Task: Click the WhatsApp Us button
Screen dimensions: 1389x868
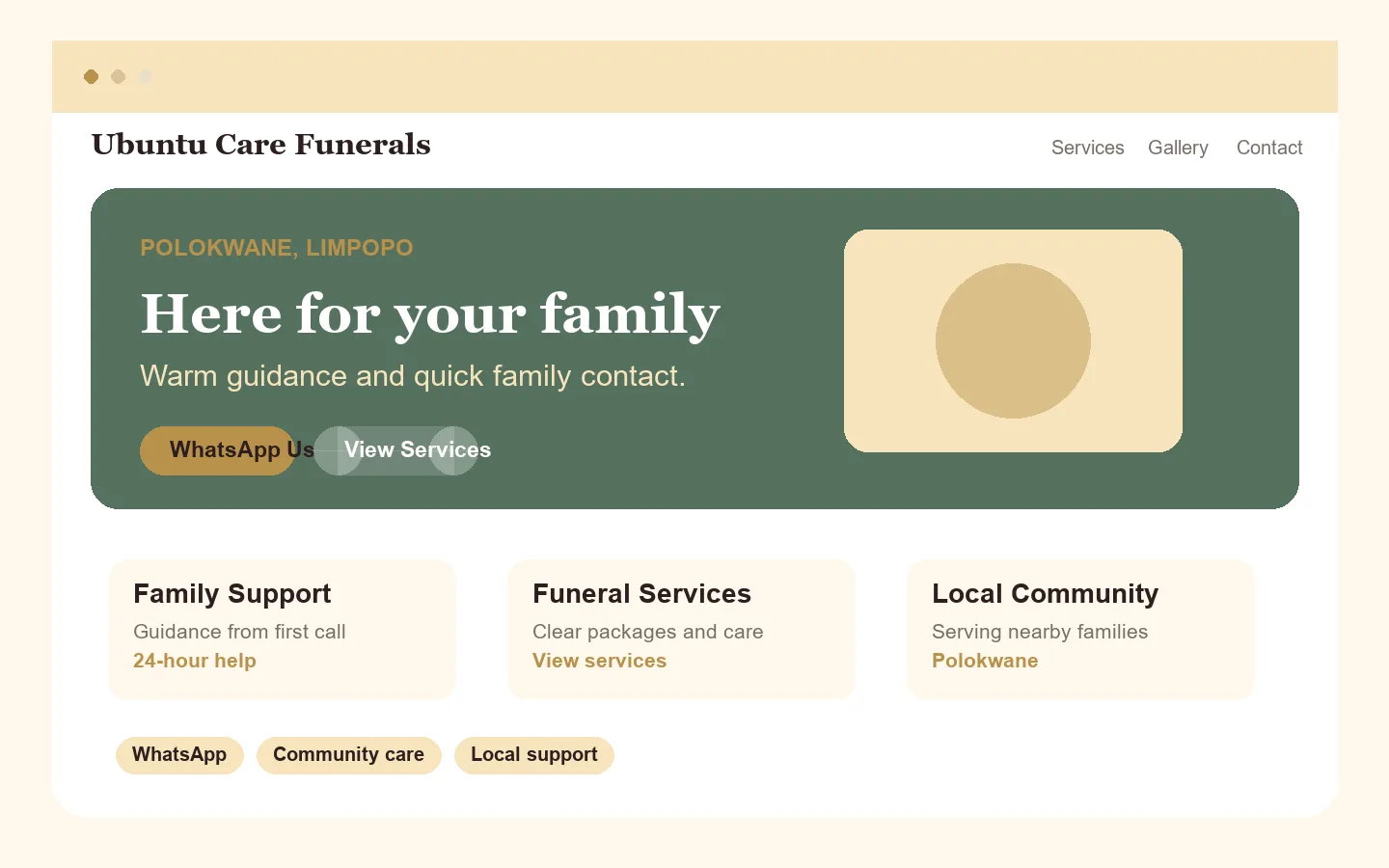Action: click(x=217, y=450)
